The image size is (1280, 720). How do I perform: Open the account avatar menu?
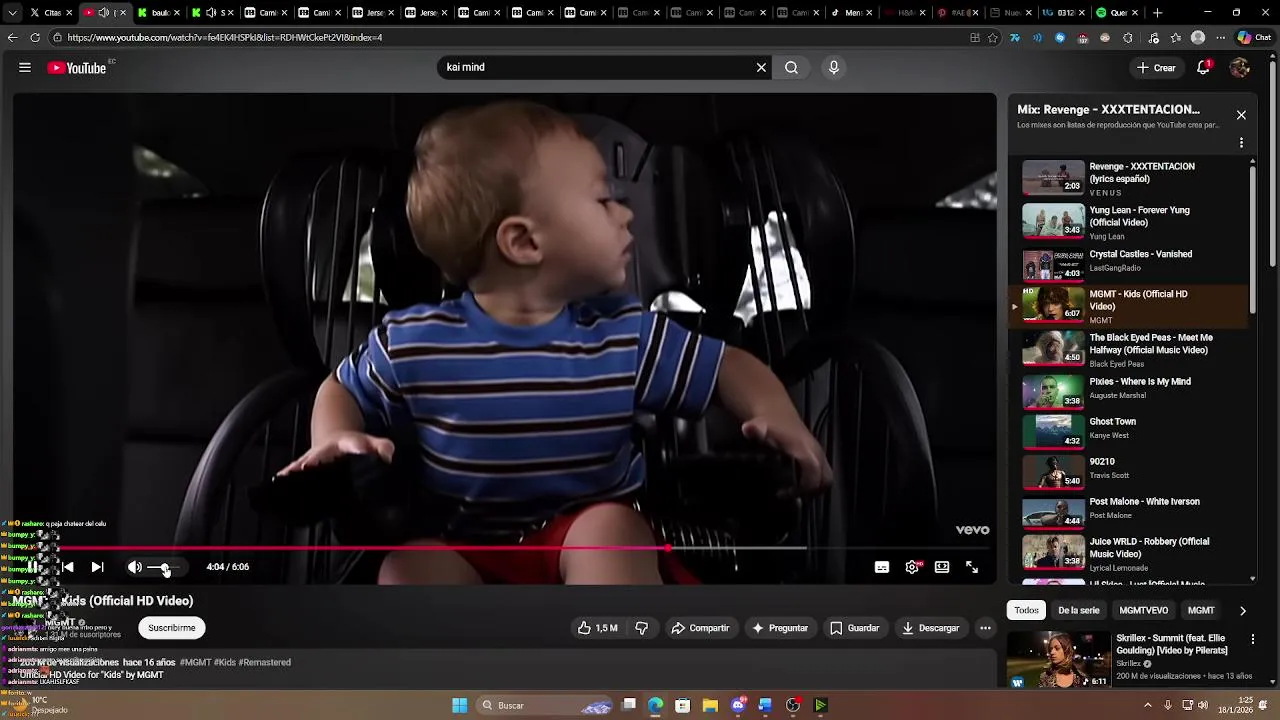click(x=1240, y=68)
